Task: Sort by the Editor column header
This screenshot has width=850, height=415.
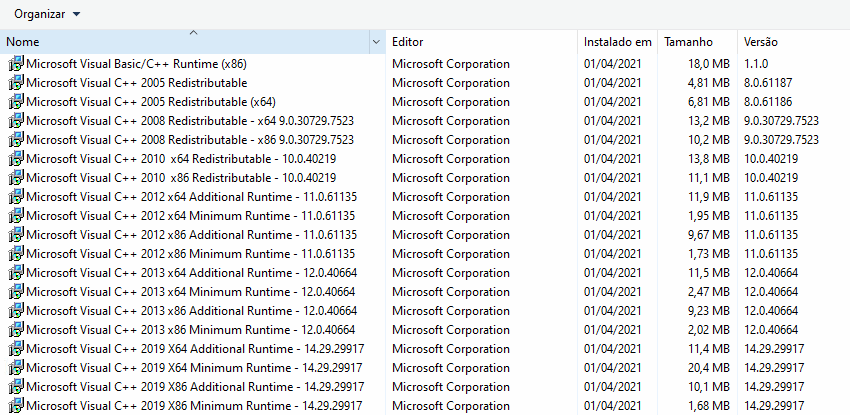Action: pyautogui.click(x=481, y=42)
